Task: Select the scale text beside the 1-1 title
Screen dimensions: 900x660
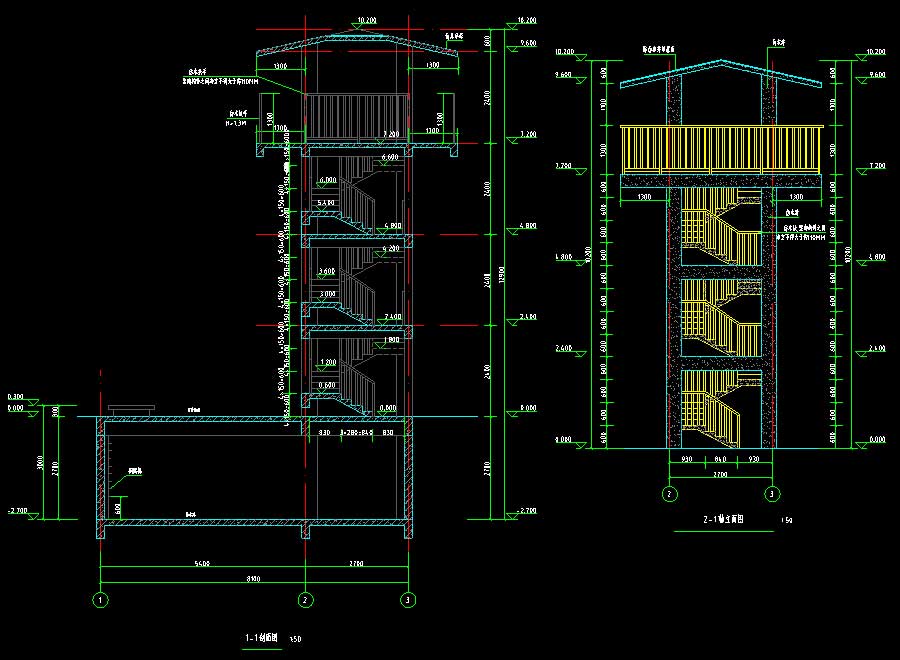Action: (295, 639)
